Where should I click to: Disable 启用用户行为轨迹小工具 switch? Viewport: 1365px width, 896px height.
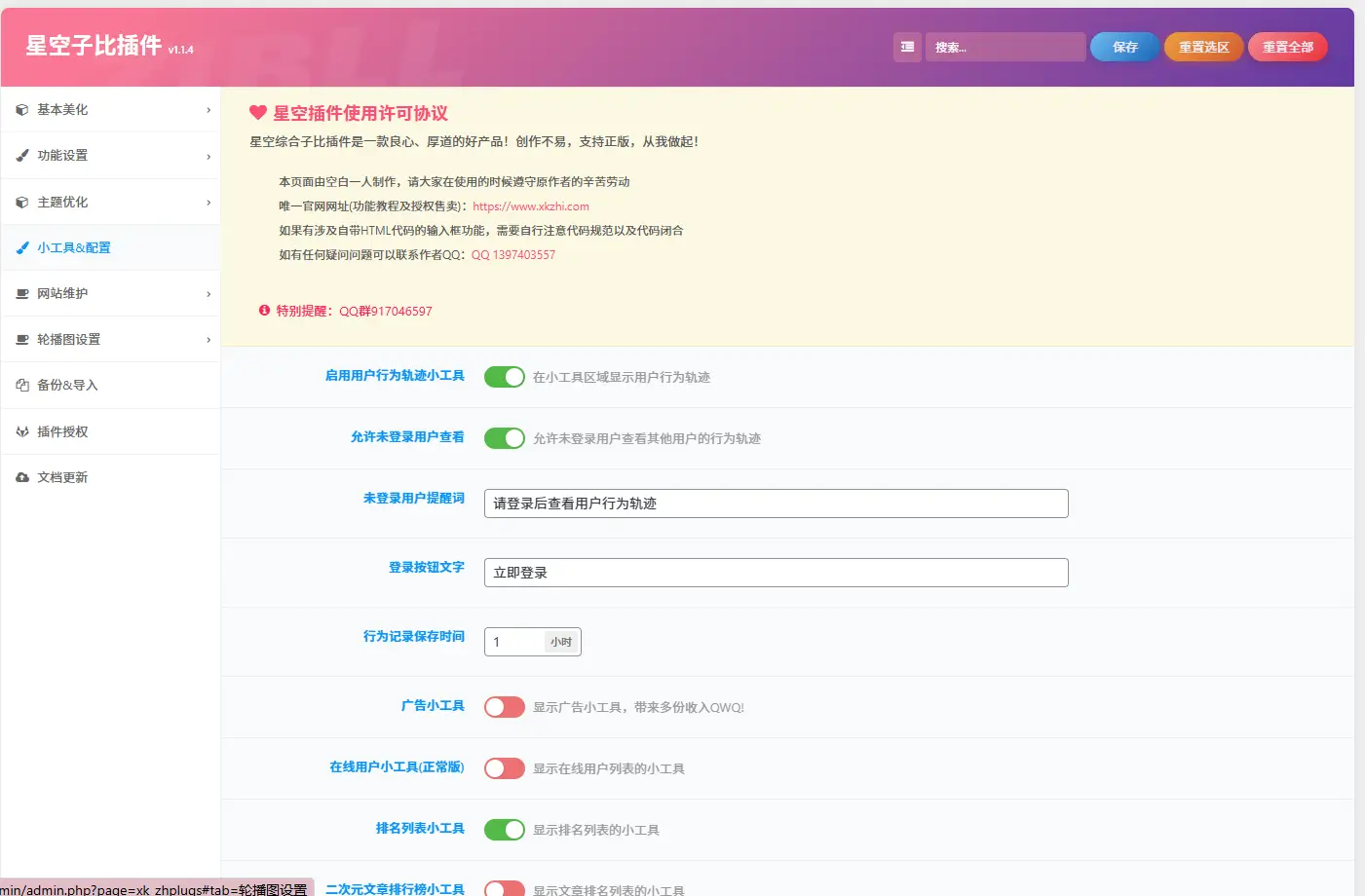(504, 376)
